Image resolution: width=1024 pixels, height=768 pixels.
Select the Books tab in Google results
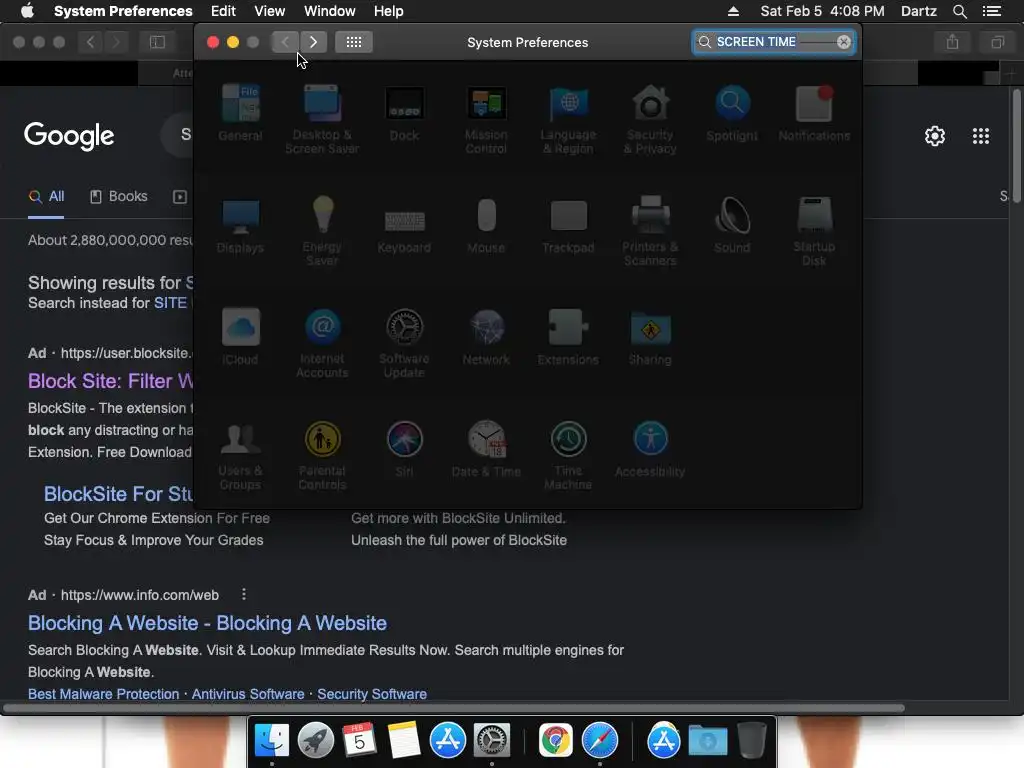(x=118, y=196)
